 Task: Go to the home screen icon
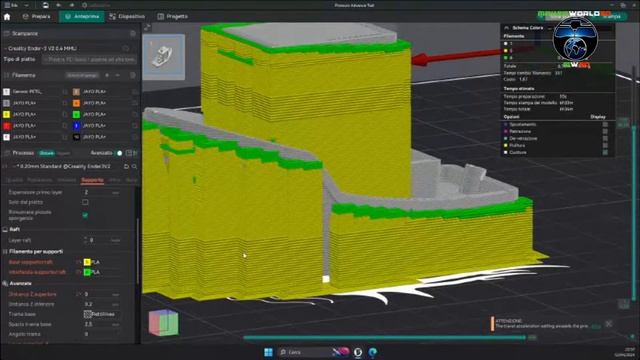click(x=7, y=17)
